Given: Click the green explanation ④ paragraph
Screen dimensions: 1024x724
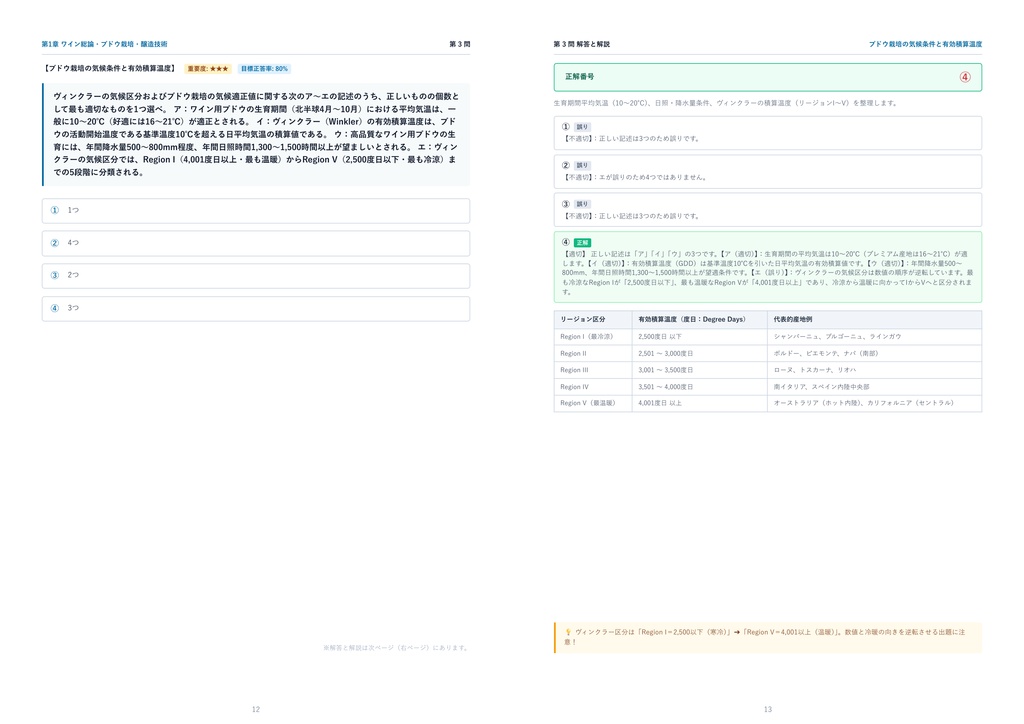Looking at the screenshot, I should (767, 272).
